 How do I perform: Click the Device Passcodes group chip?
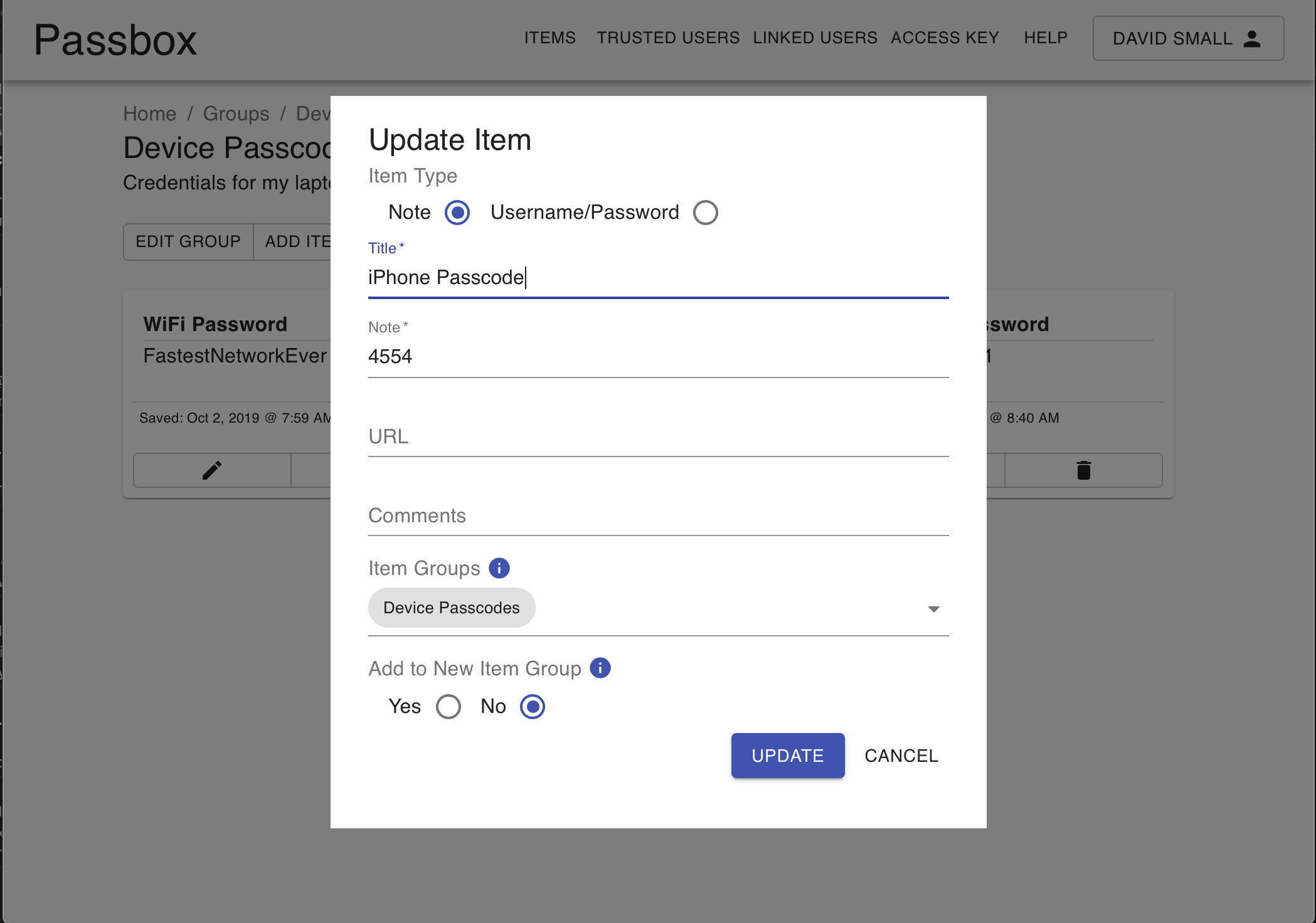coord(452,608)
